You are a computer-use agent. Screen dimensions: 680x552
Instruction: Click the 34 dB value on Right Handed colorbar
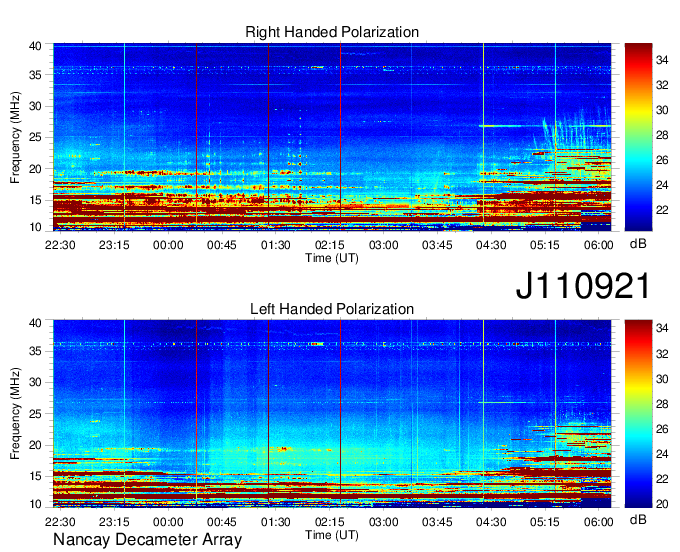pyautogui.click(x=662, y=60)
